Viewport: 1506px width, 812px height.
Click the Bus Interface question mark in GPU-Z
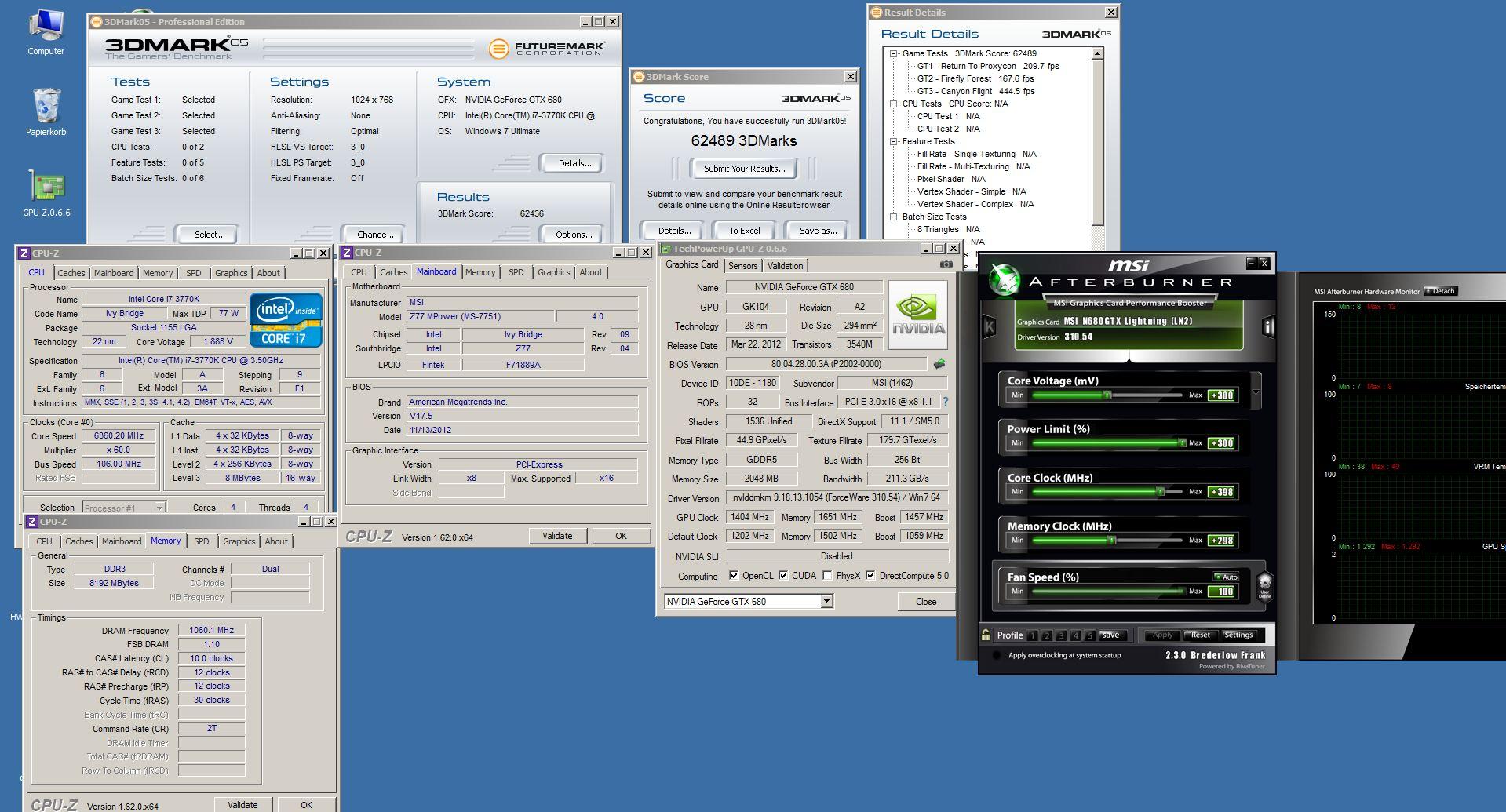(946, 402)
